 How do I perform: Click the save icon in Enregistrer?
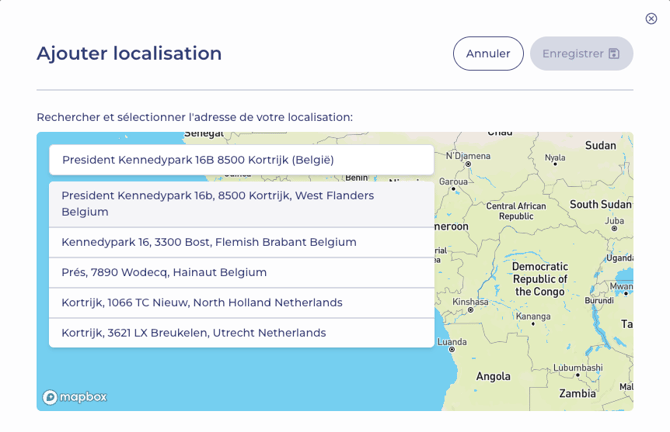[x=614, y=53]
